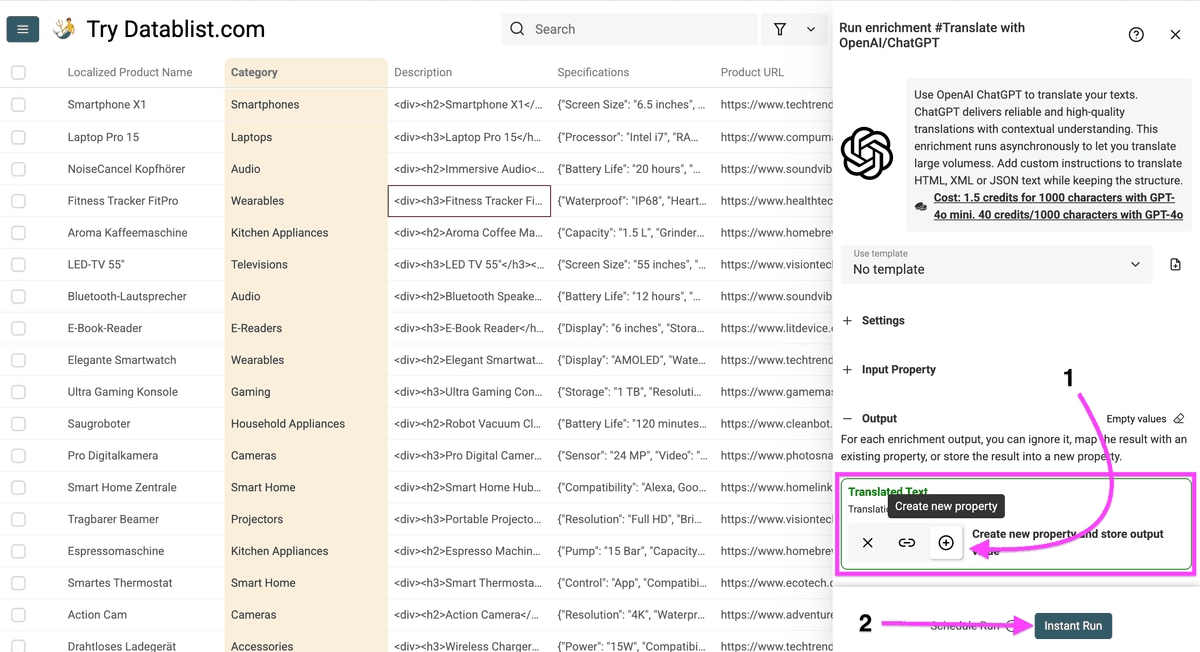
Task: Open the hamburger menu button
Action: (23, 29)
